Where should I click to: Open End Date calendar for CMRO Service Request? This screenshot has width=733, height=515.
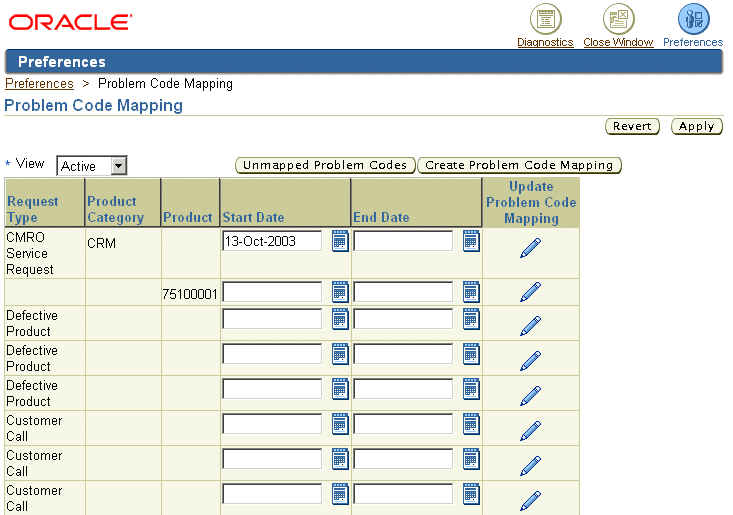[471, 241]
